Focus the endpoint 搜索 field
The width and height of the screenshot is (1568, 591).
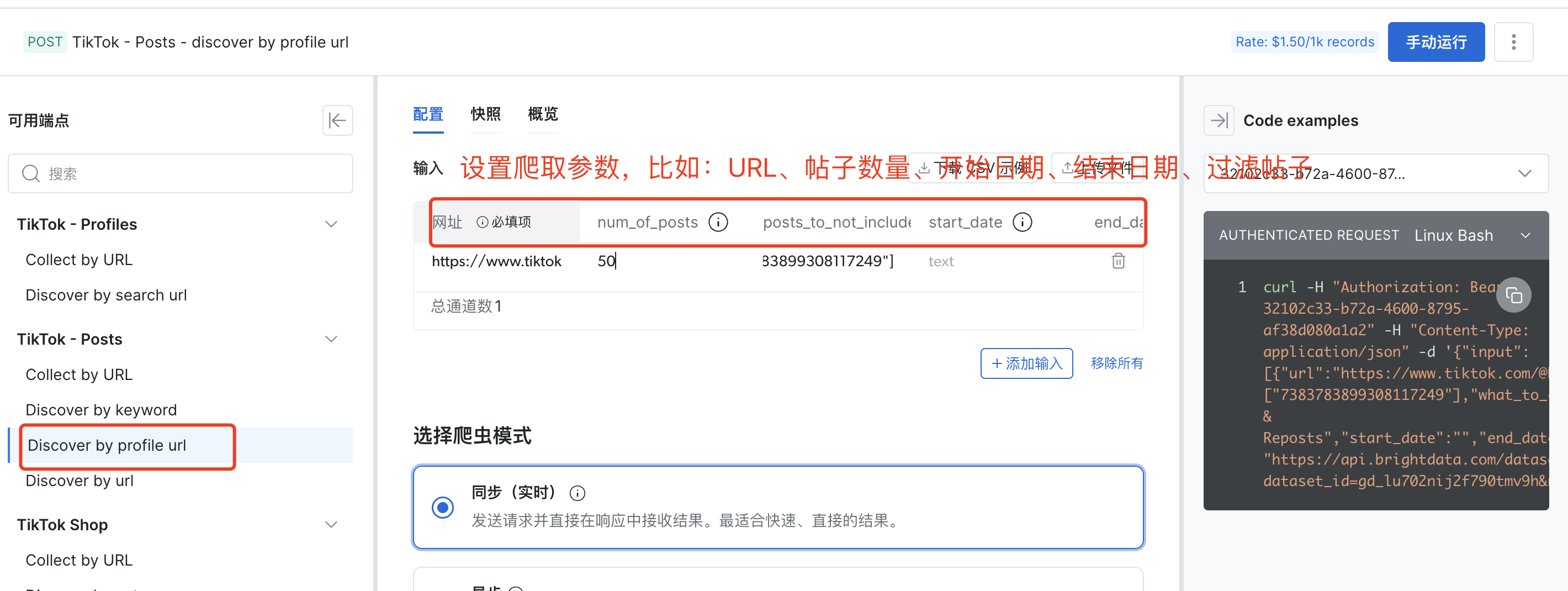[x=180, y=173]
